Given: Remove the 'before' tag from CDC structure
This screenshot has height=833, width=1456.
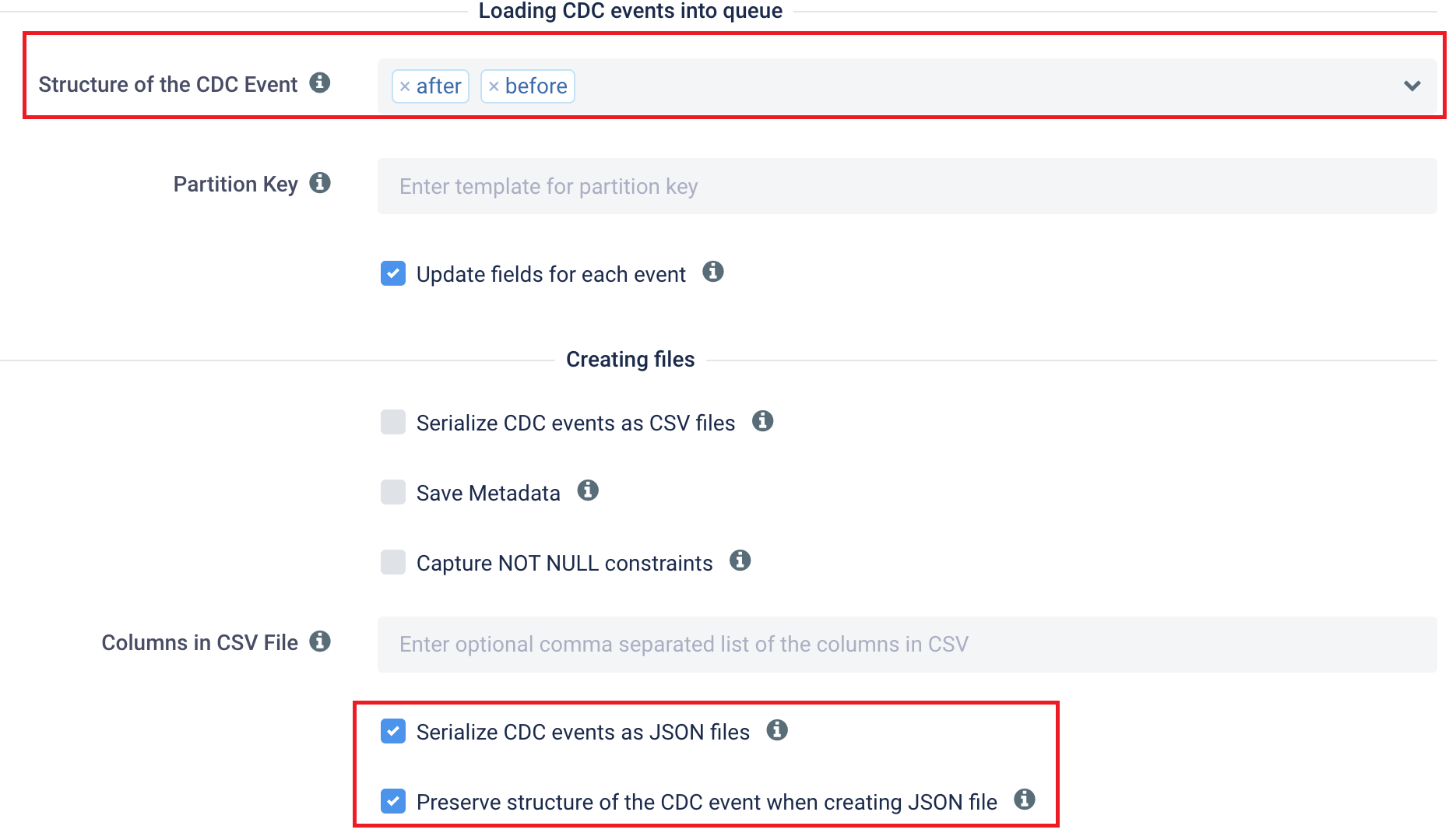Looking at the screenshot, I should [x=494, y=86].
